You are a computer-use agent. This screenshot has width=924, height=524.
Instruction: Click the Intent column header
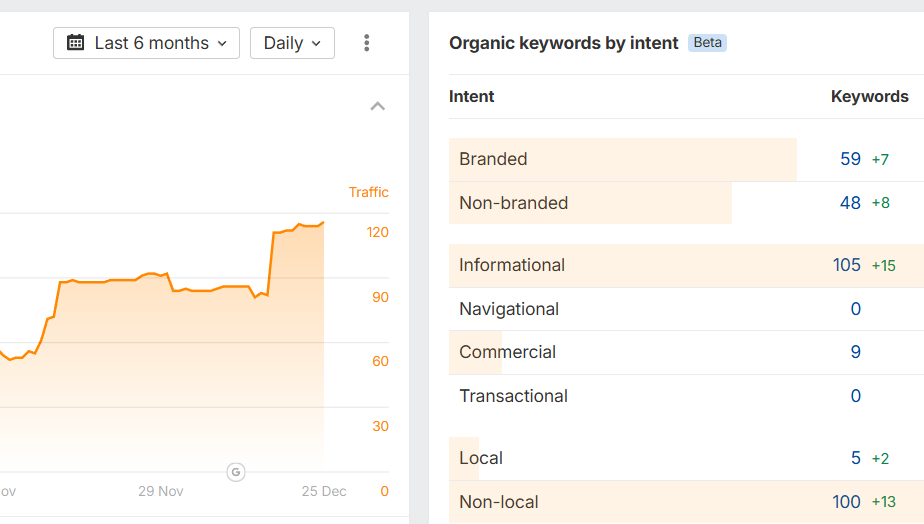tap(472, 97)
